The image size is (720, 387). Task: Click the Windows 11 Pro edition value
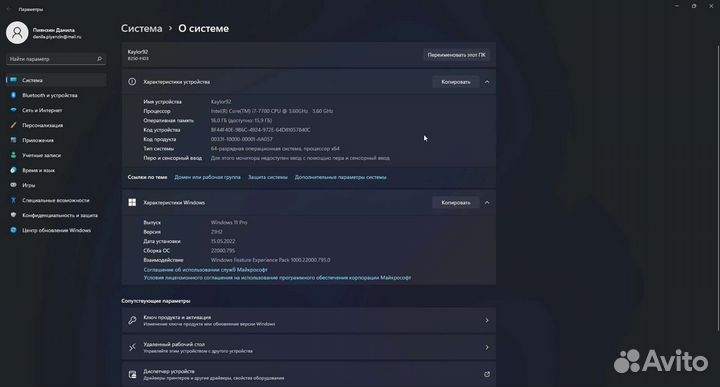click(x=229, y=222)
